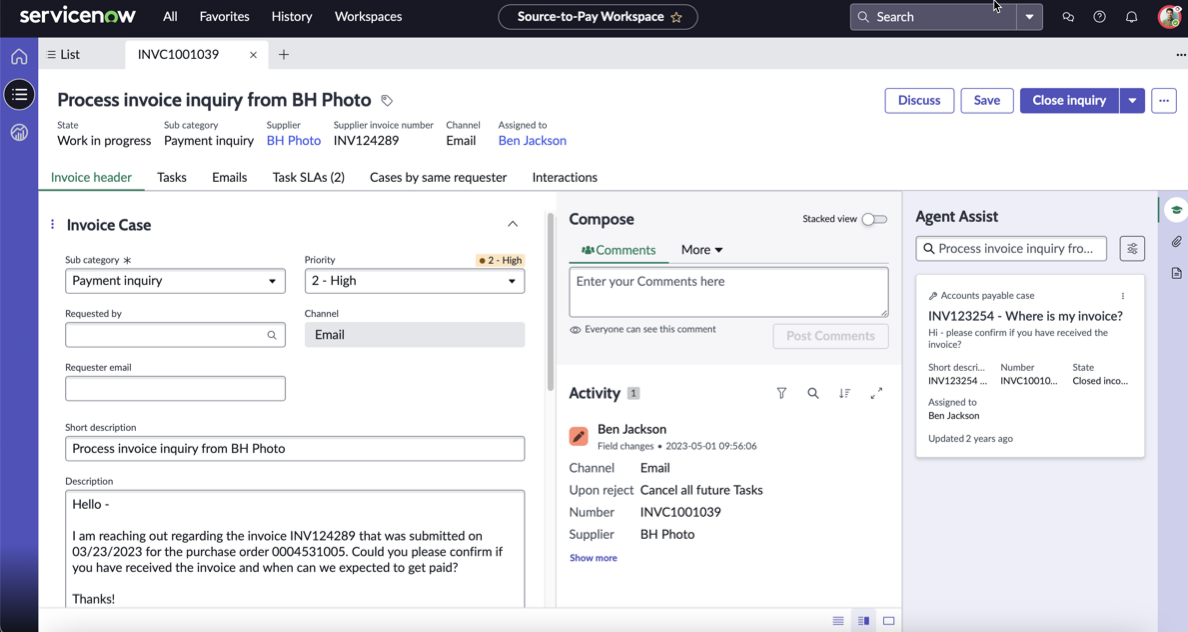Click Show more in Activity

point(593,558)
